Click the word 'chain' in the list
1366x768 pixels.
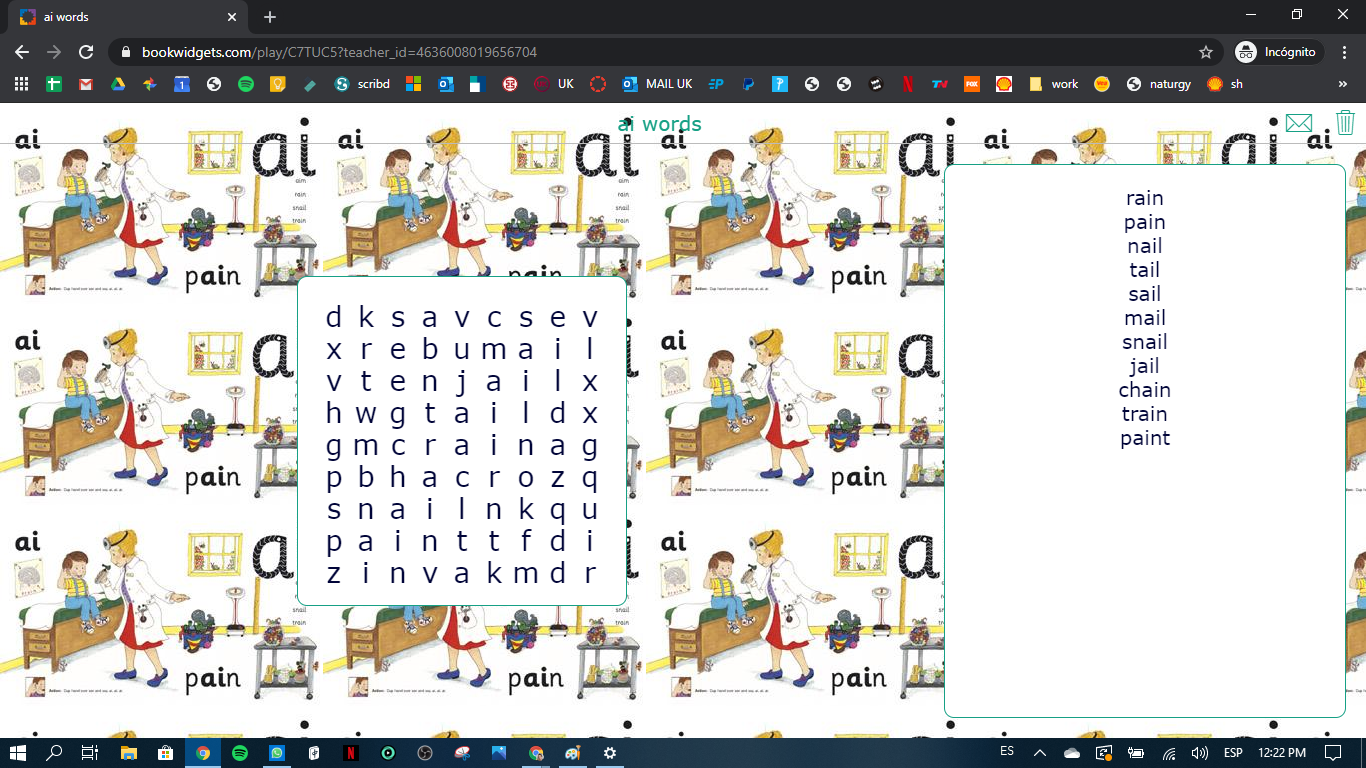click(1145, 390)
